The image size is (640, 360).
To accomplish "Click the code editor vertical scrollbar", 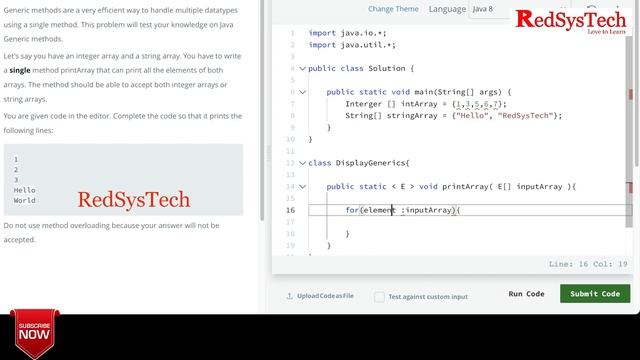I will [629, 131].
